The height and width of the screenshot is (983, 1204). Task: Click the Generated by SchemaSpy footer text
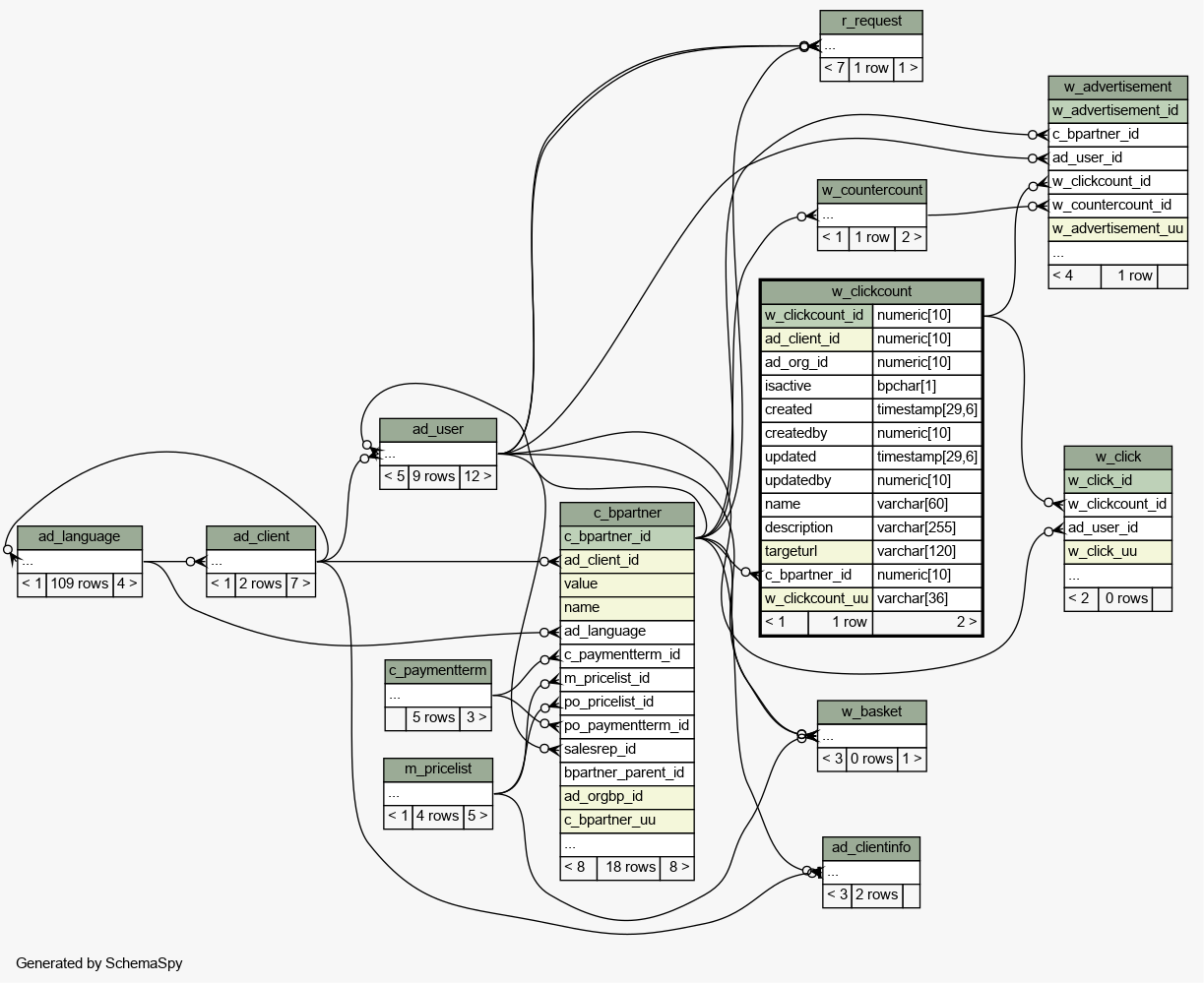point(98,963)
